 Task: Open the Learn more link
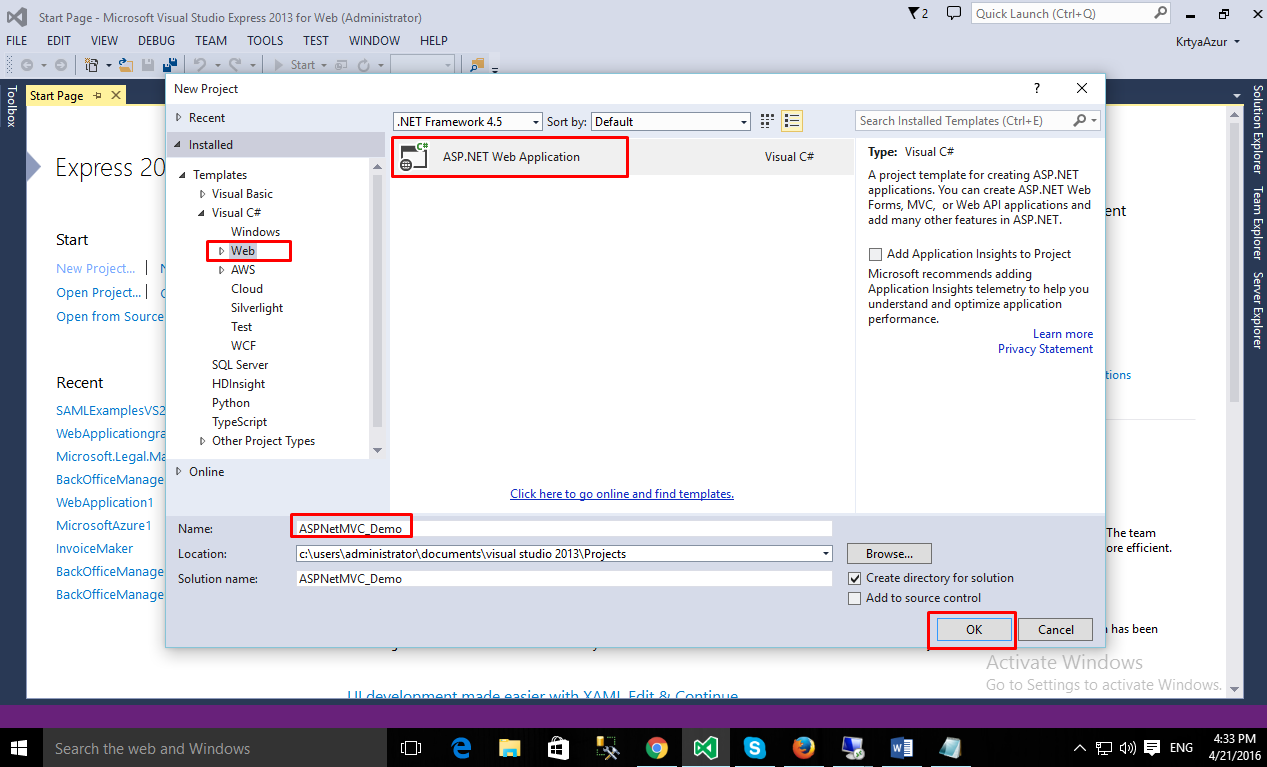(x=1063, y=334)
